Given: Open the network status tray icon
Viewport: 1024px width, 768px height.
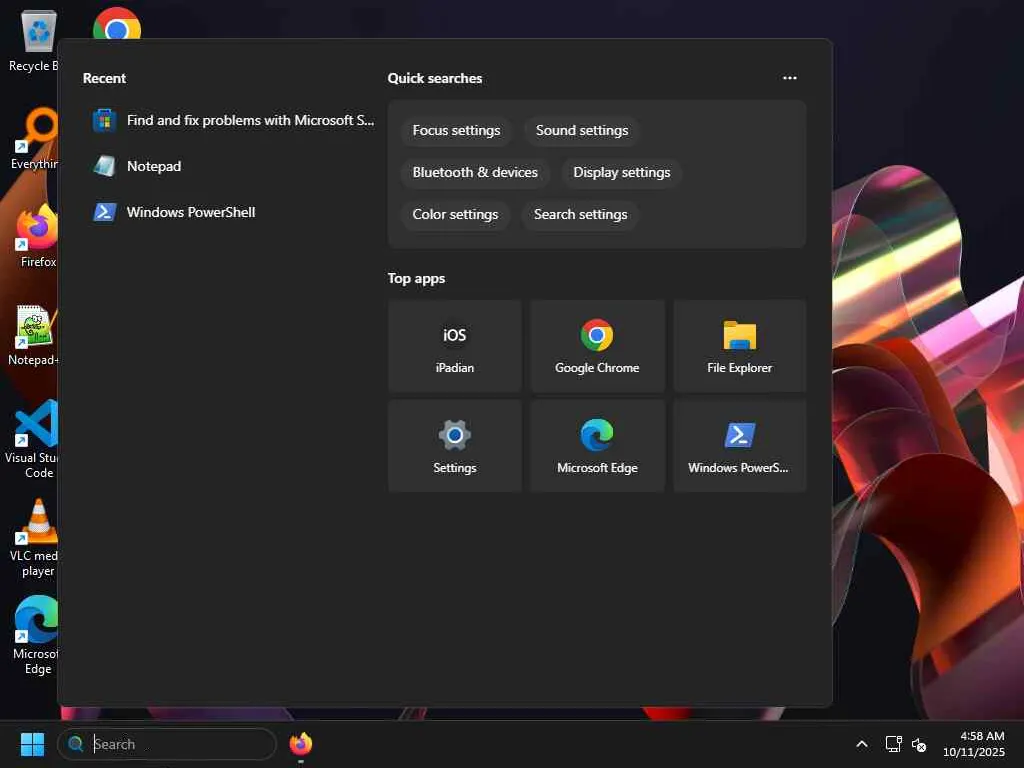Looking at the screenshot, I should (x=893, y=744).
